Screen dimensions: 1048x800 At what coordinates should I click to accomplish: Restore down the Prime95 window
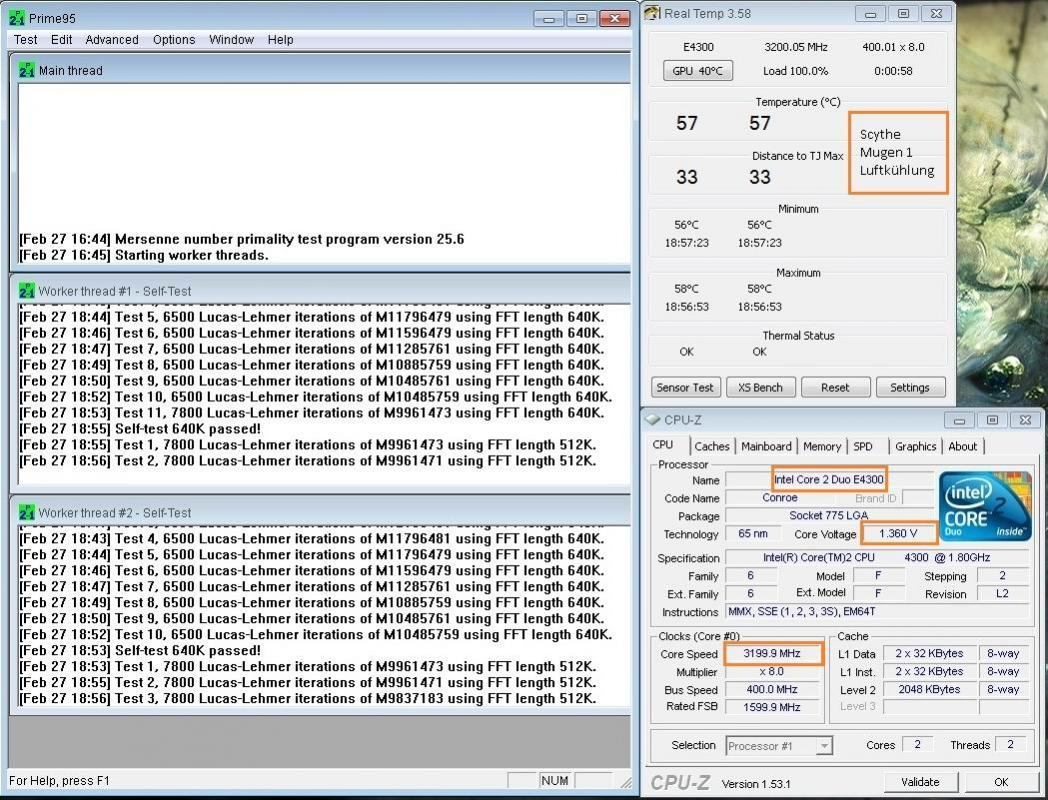pos(581,19)
